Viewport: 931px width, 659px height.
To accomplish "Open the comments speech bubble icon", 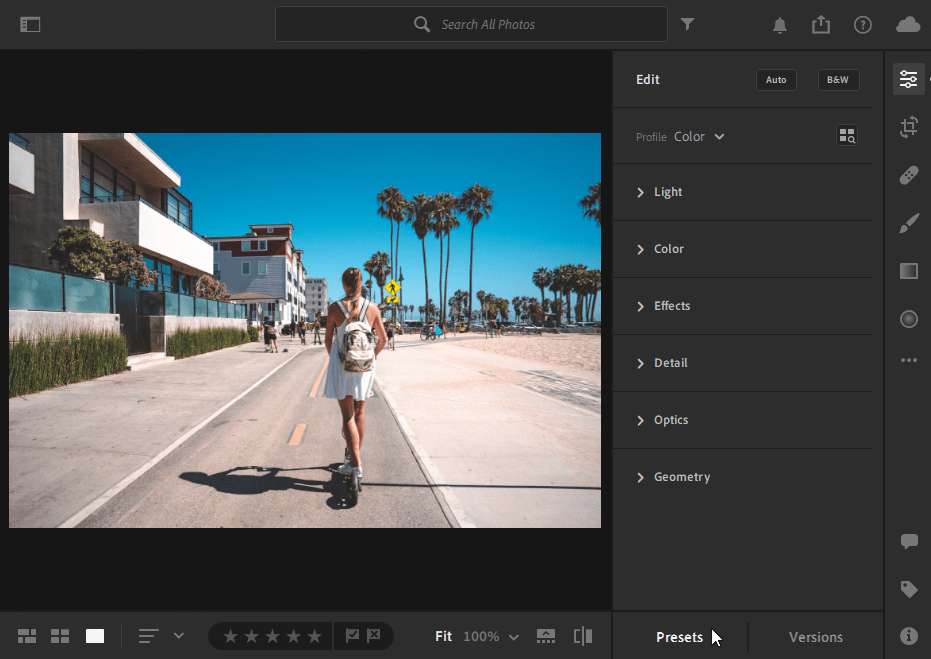I will click(908, 541).
